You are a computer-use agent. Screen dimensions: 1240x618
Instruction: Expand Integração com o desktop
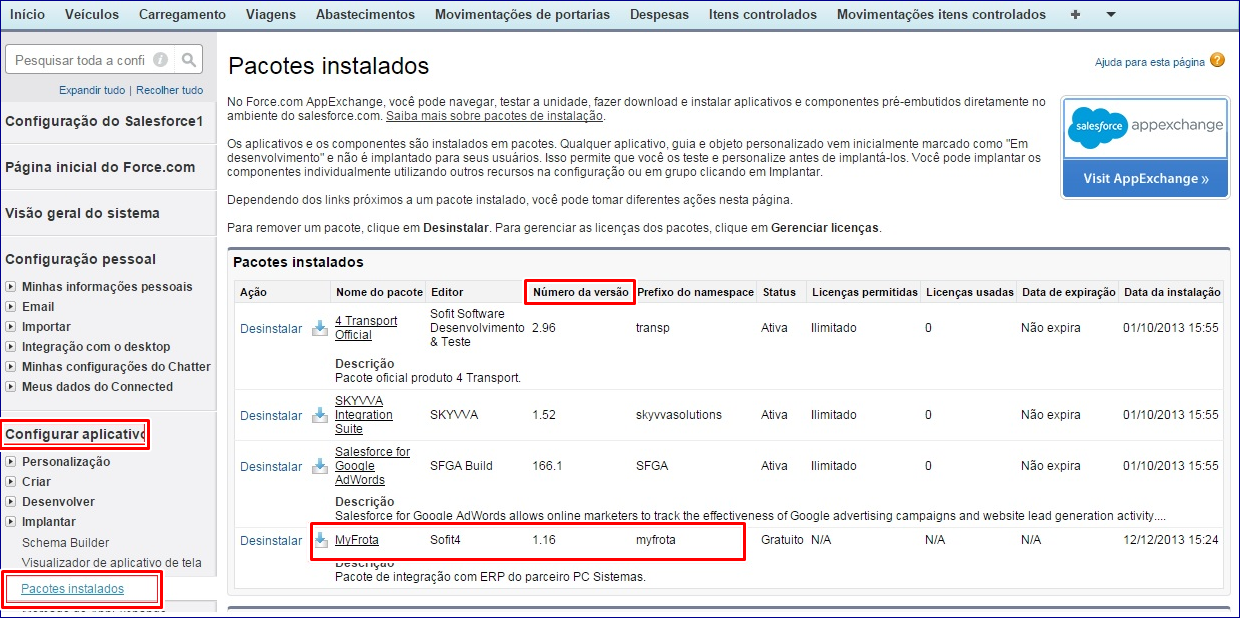pyautogui.click(x=11, y=347)
